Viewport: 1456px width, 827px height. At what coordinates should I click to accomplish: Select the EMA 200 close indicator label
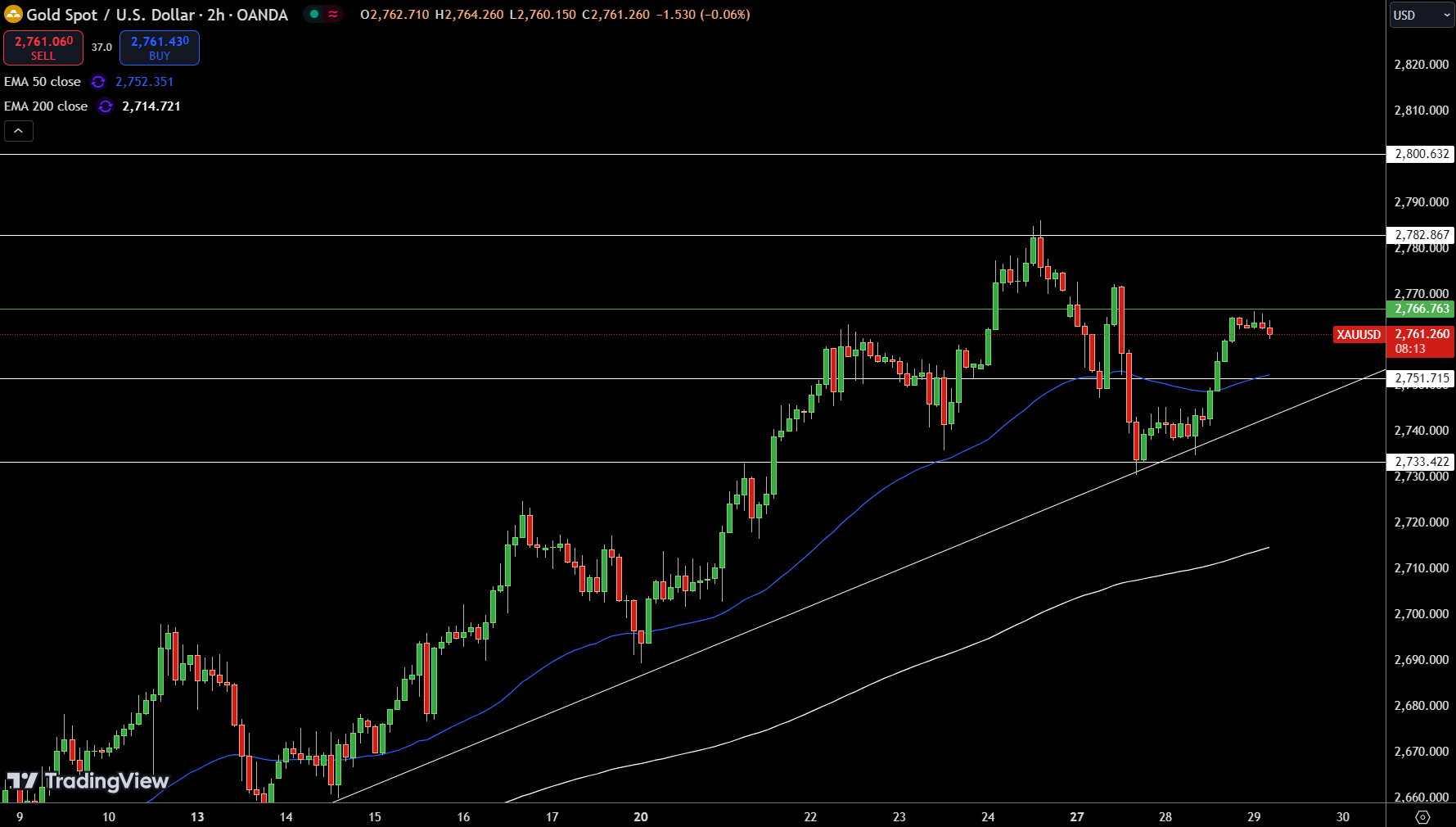(x=46, y=106)
